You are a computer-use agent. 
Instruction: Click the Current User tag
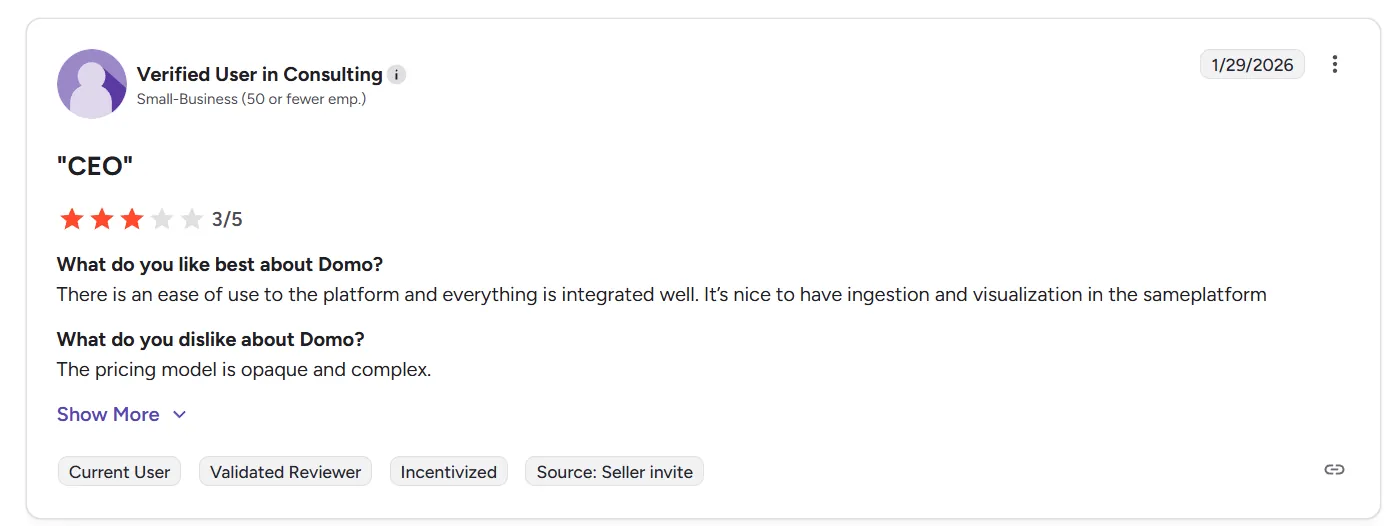120,472
